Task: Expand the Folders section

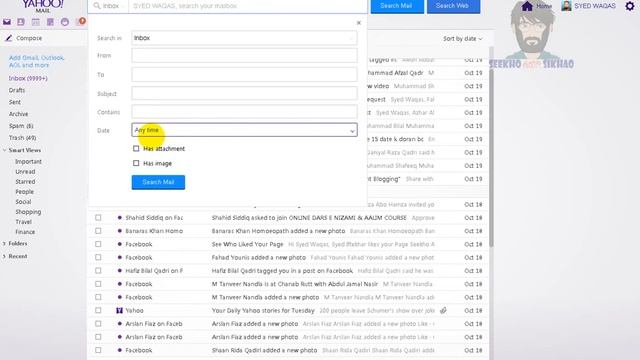Action: [x=4, y=244]
